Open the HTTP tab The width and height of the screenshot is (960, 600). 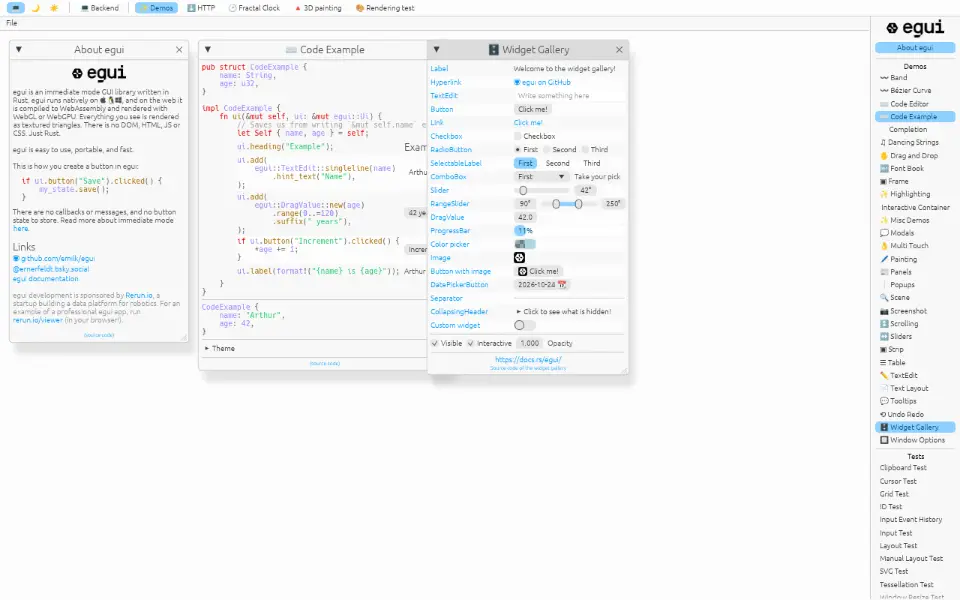pyautogui.click(x=201, y=8)
